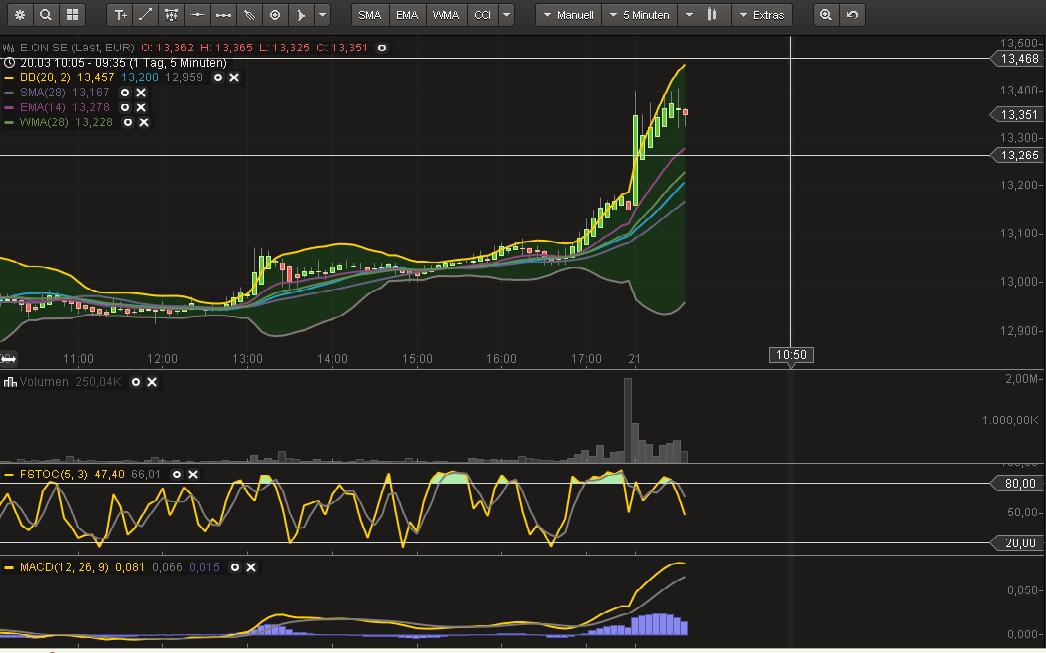The image size is (1046, 653).
Task: Open the candlestick chart type menu
Action: 712,15
